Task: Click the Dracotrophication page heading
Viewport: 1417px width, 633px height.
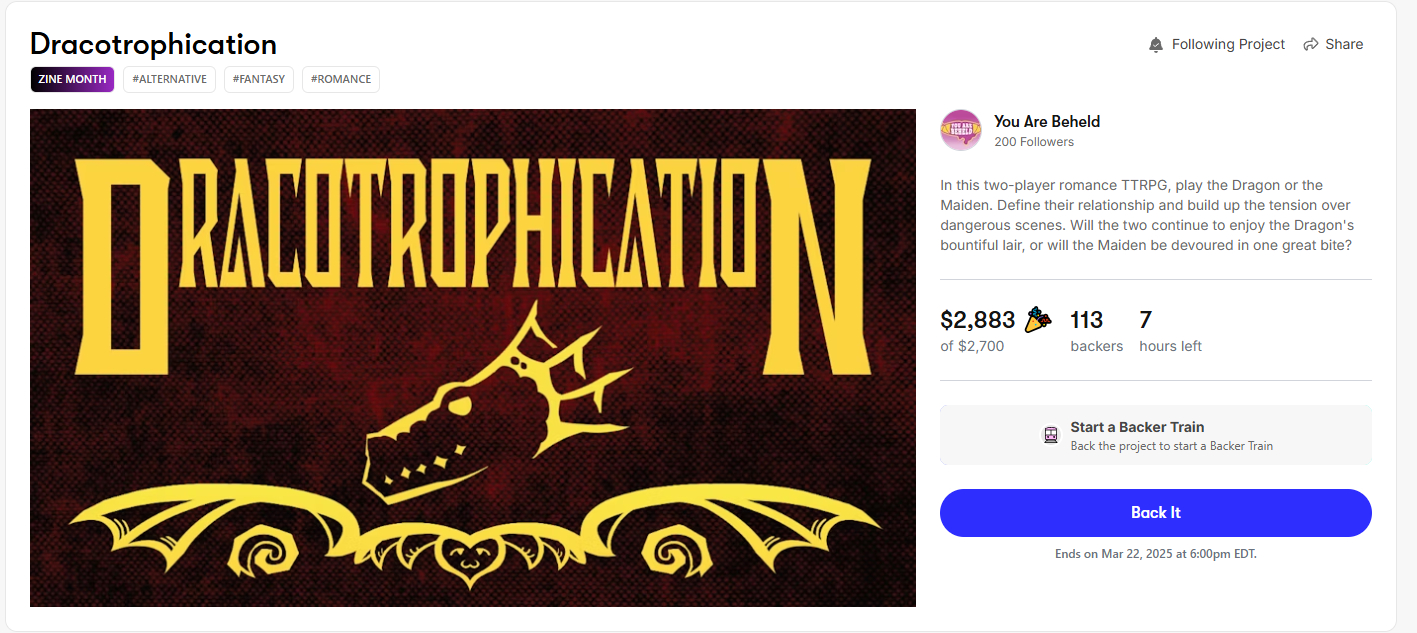Action: [x=153, y=44]
